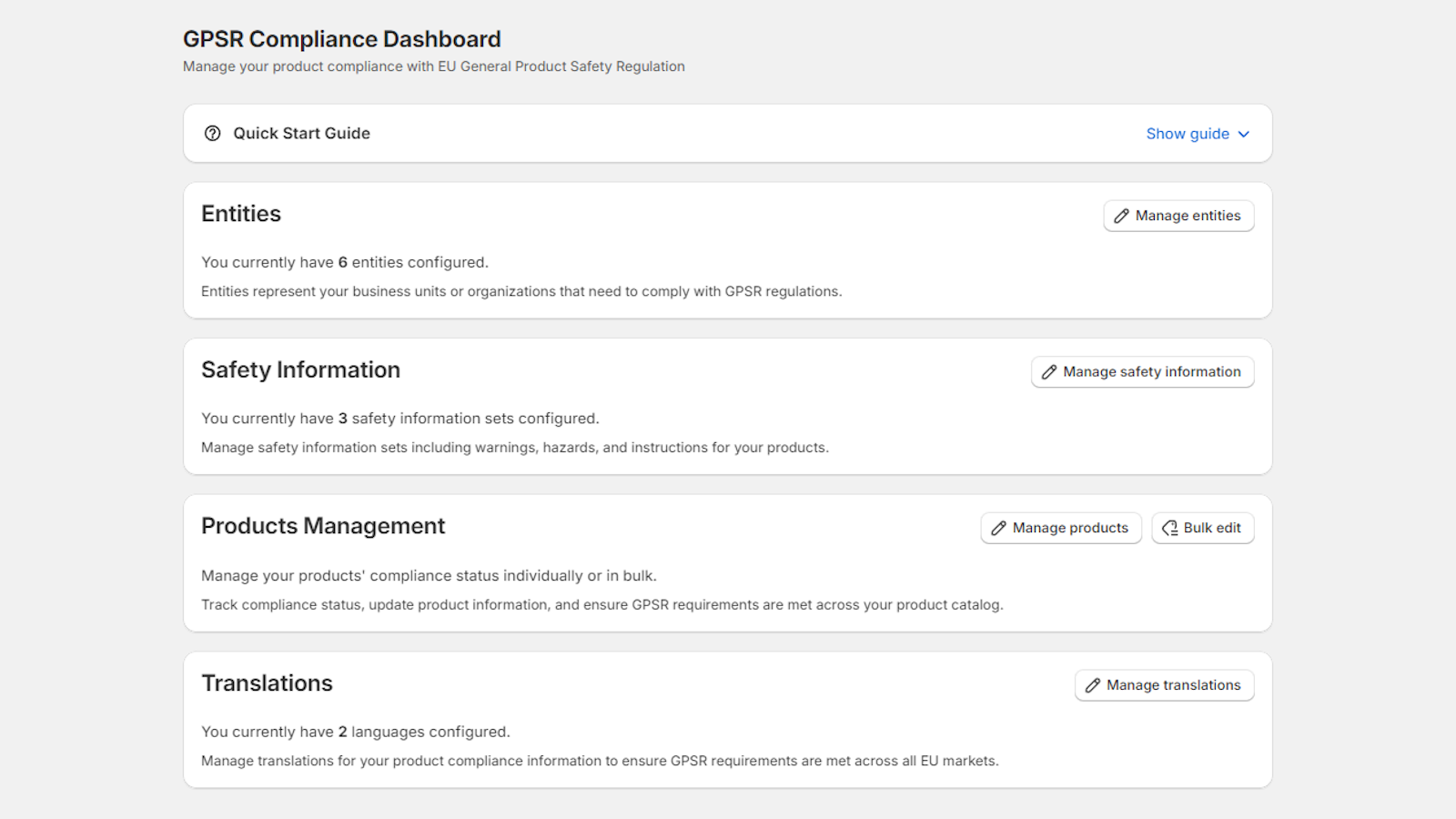Image resolution: width=1456 pixels, height=819 pixels.
Task: Click the entities configured count text
Action: [x=345, y=262]
